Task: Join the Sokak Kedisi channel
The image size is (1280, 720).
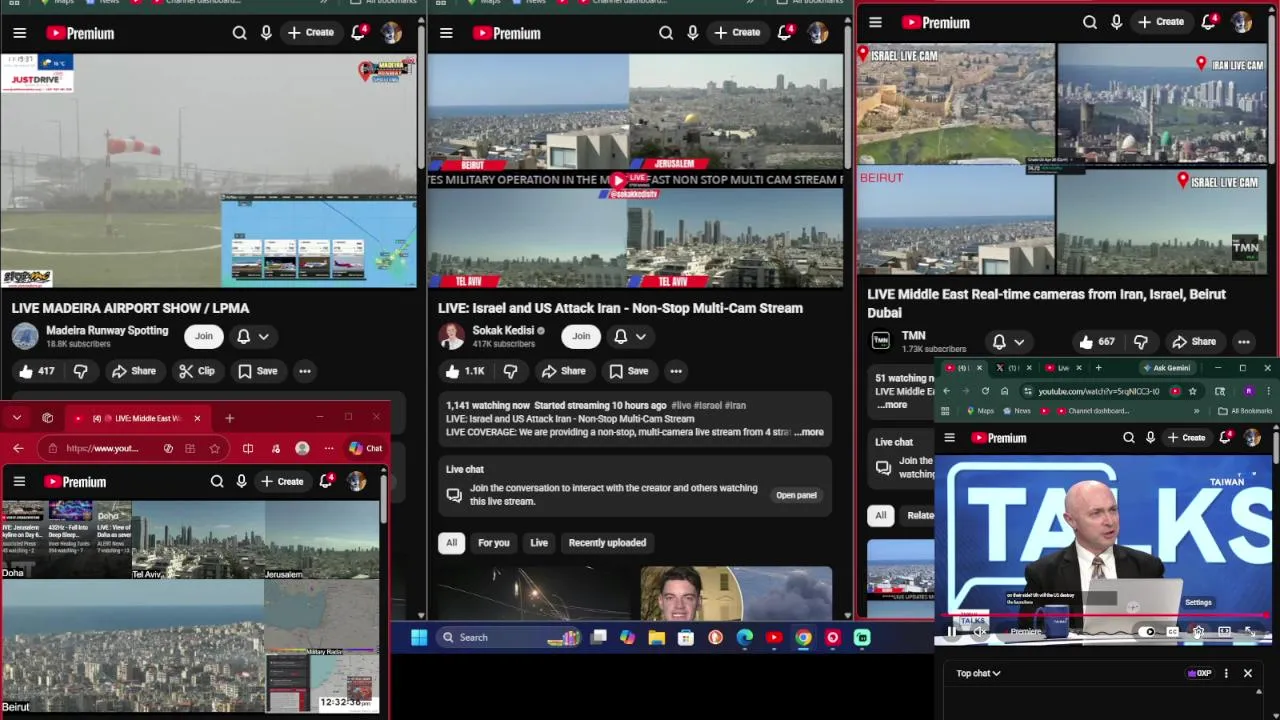Action: click(x=581, y=336)
